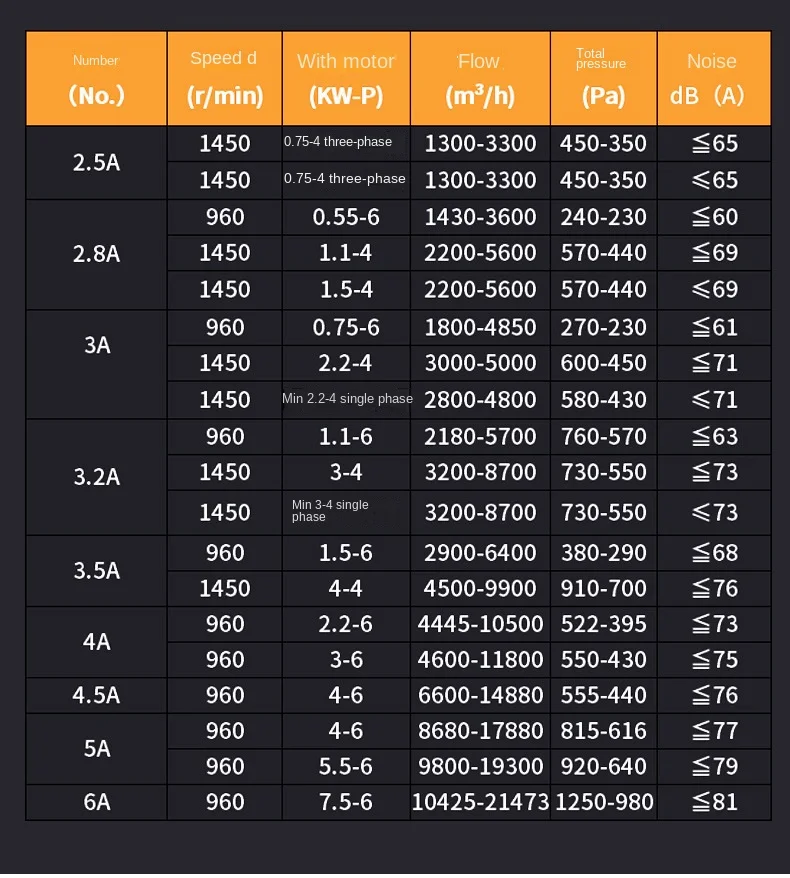Select the noise value ≤81 cell

(x=714, y=802)
